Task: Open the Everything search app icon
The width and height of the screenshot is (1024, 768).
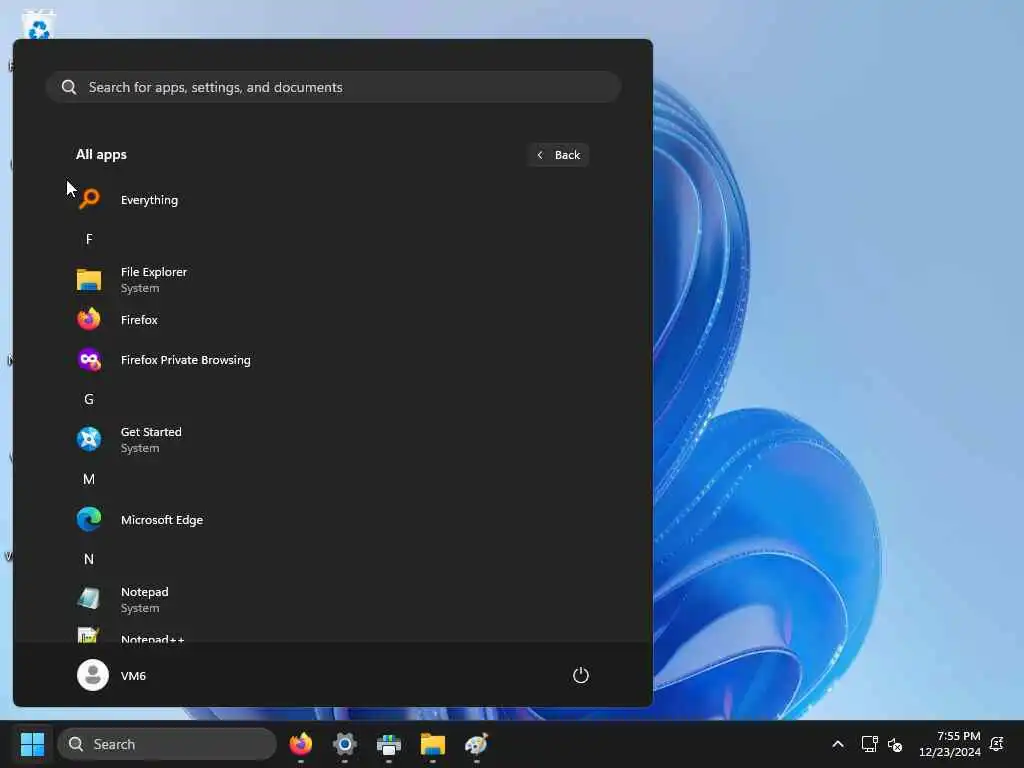Action: (89, 199)
